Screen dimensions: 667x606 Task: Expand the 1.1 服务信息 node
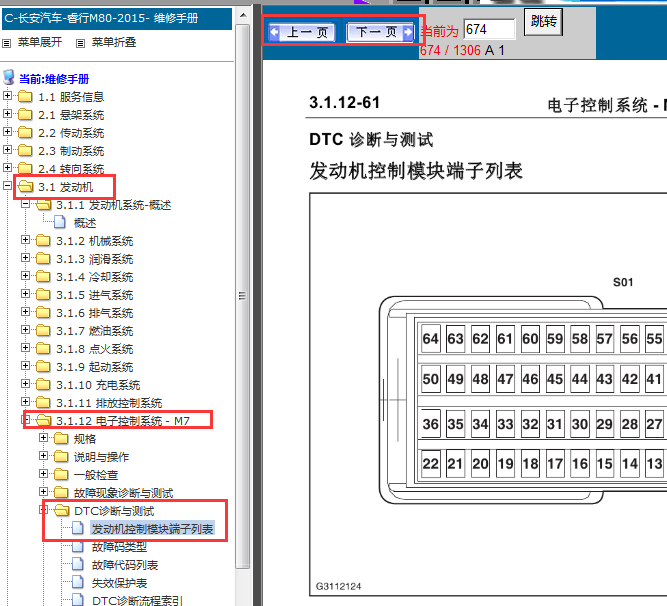coord(7,96)
